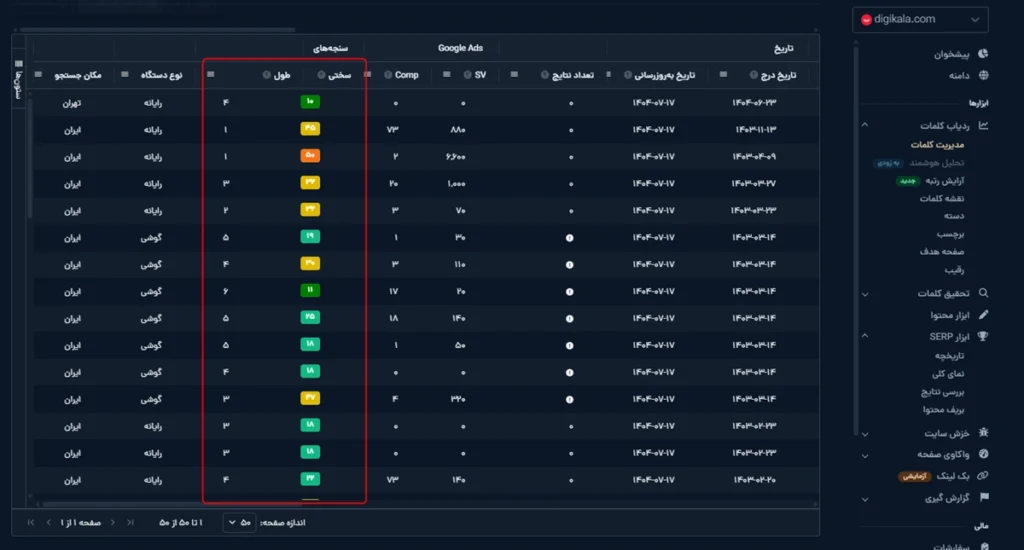Open the اندازه صفحه page size dropdown

tap(239, 523)
